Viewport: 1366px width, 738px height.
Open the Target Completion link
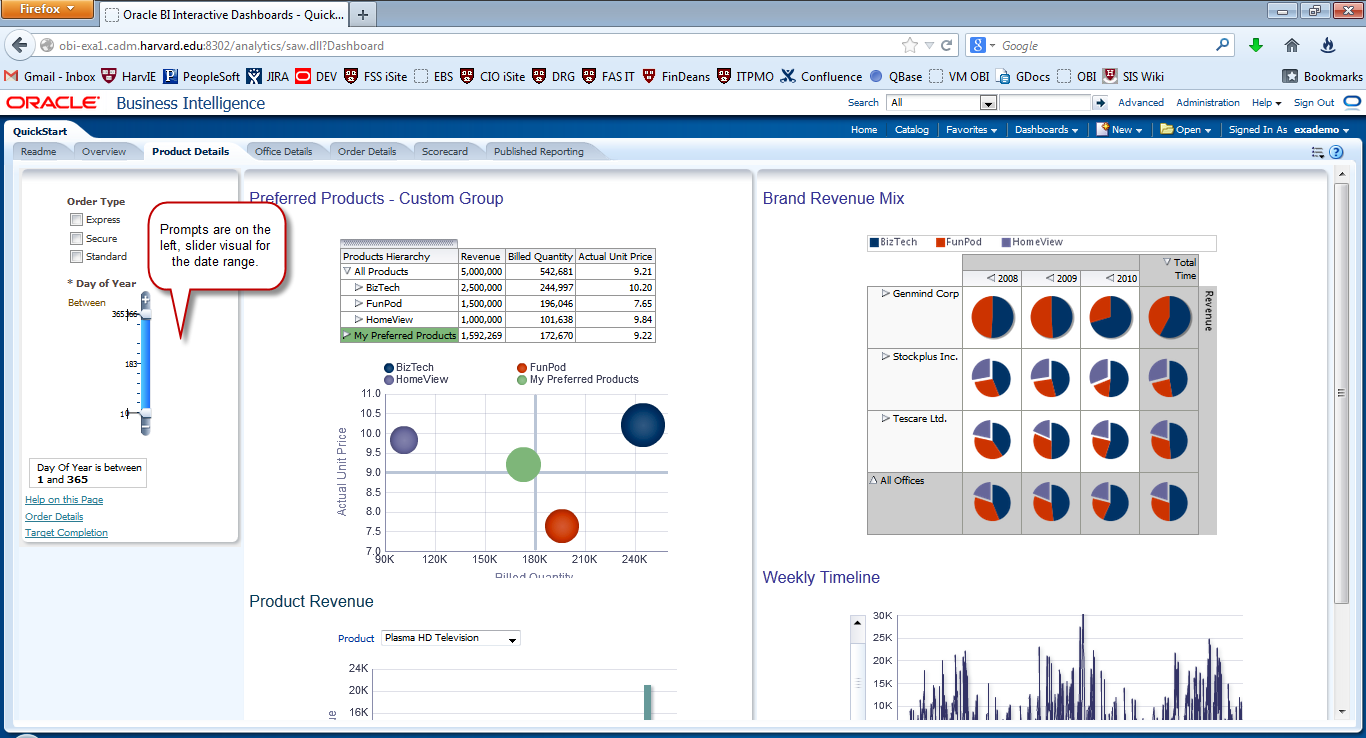66,533
